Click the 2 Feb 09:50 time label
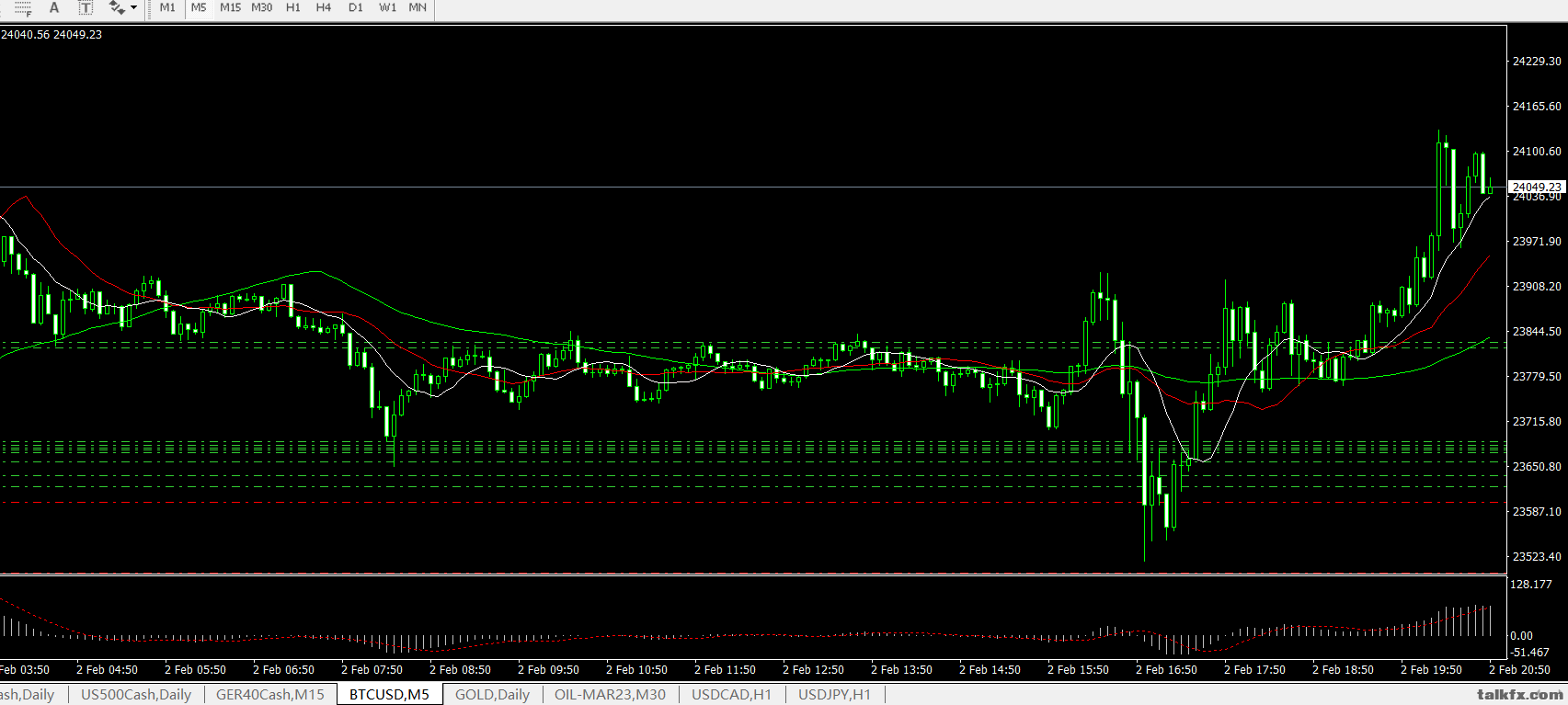 click(x=548, y=670)
